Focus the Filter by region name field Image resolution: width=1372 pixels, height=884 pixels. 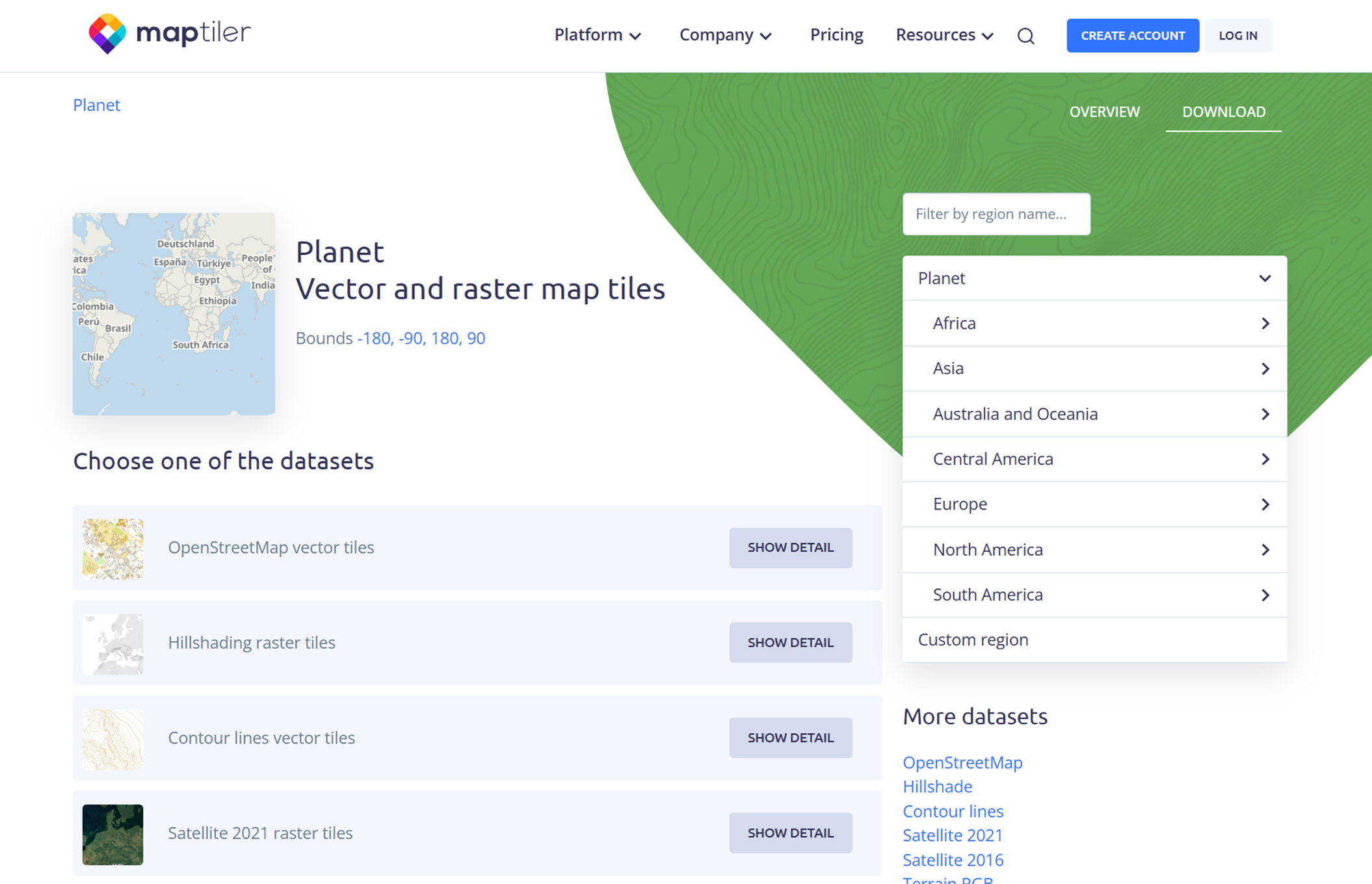(996, 214)
